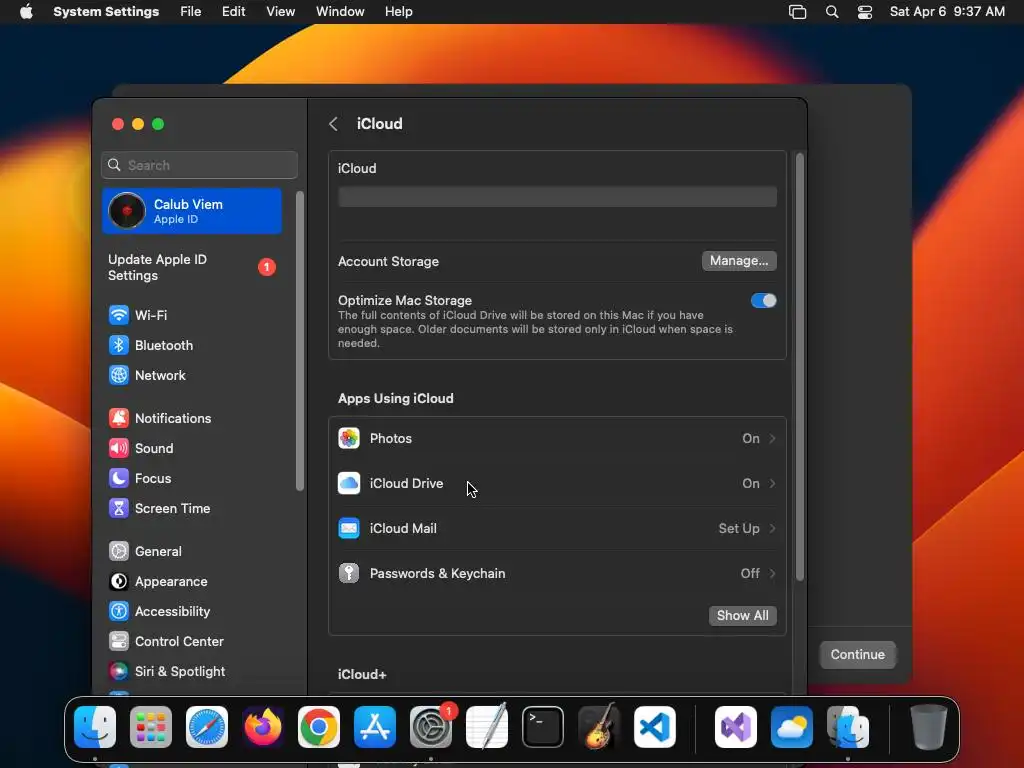The image size is (1024, 768).
Task: Open the Apple menu
Action: [x=26, y=12]
